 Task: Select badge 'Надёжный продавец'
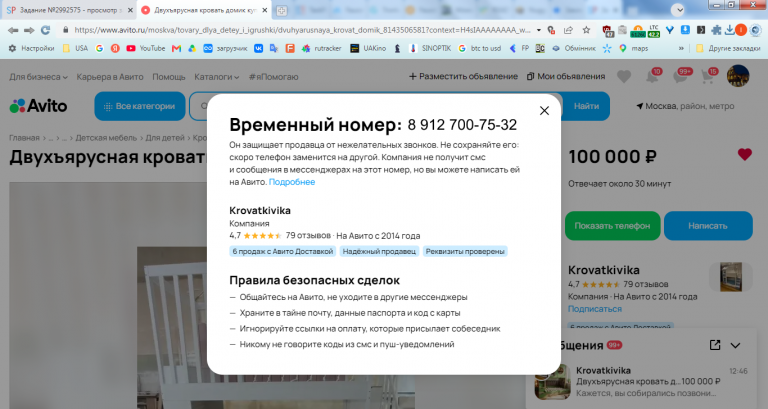pos(379,251)
